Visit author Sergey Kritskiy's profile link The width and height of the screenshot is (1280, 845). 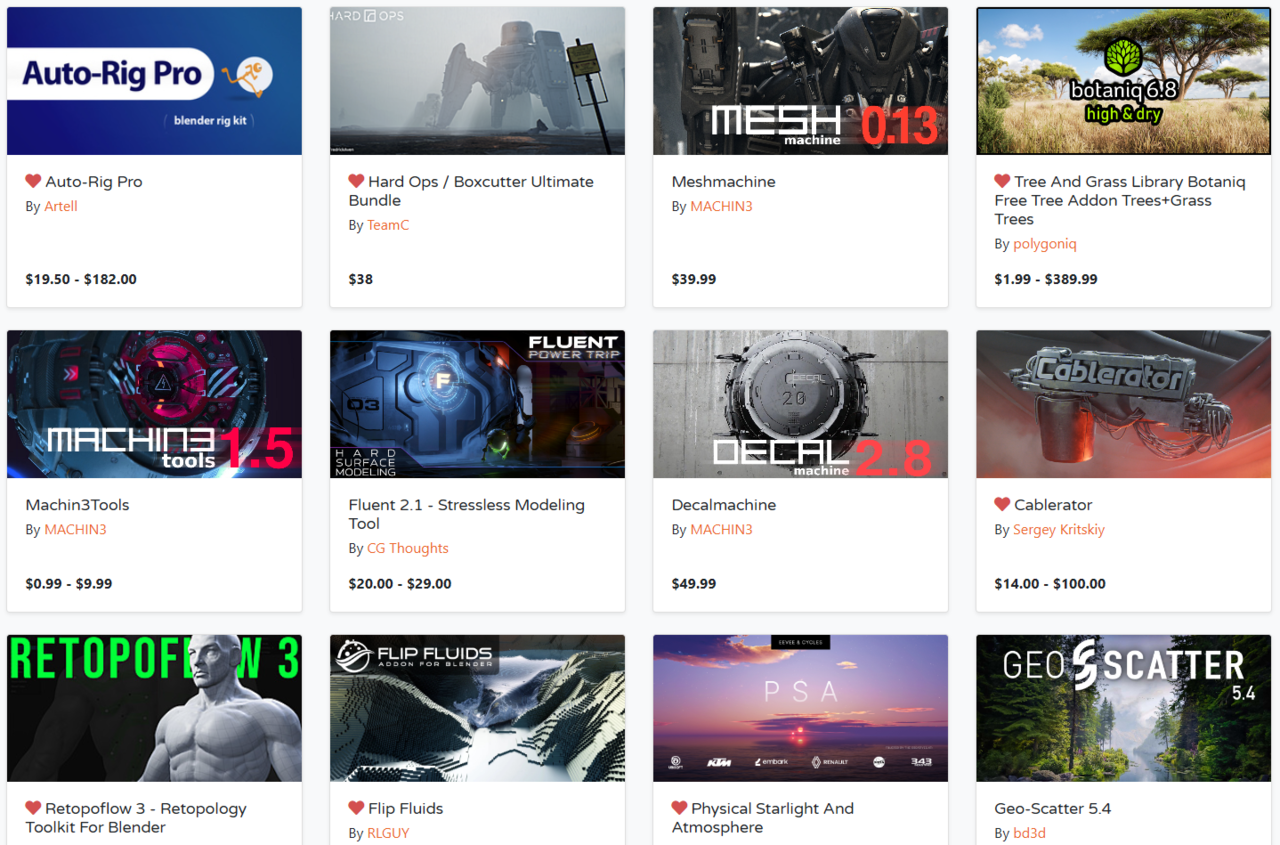tap(1059, 529)
